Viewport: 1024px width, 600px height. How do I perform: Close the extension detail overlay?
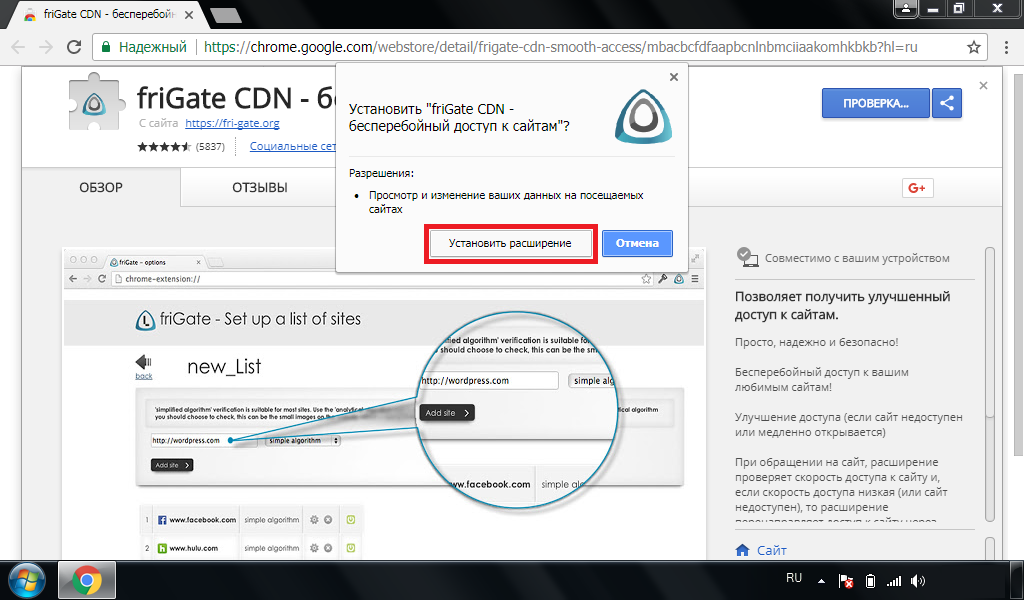coord(984,86)
